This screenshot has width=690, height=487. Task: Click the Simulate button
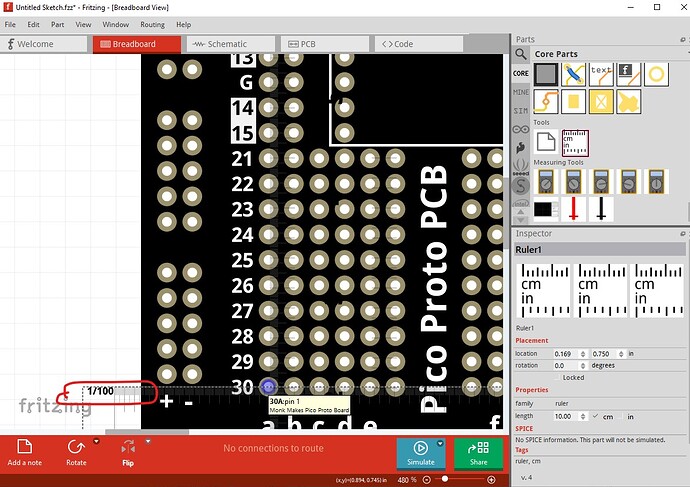(x=421, y=453)
